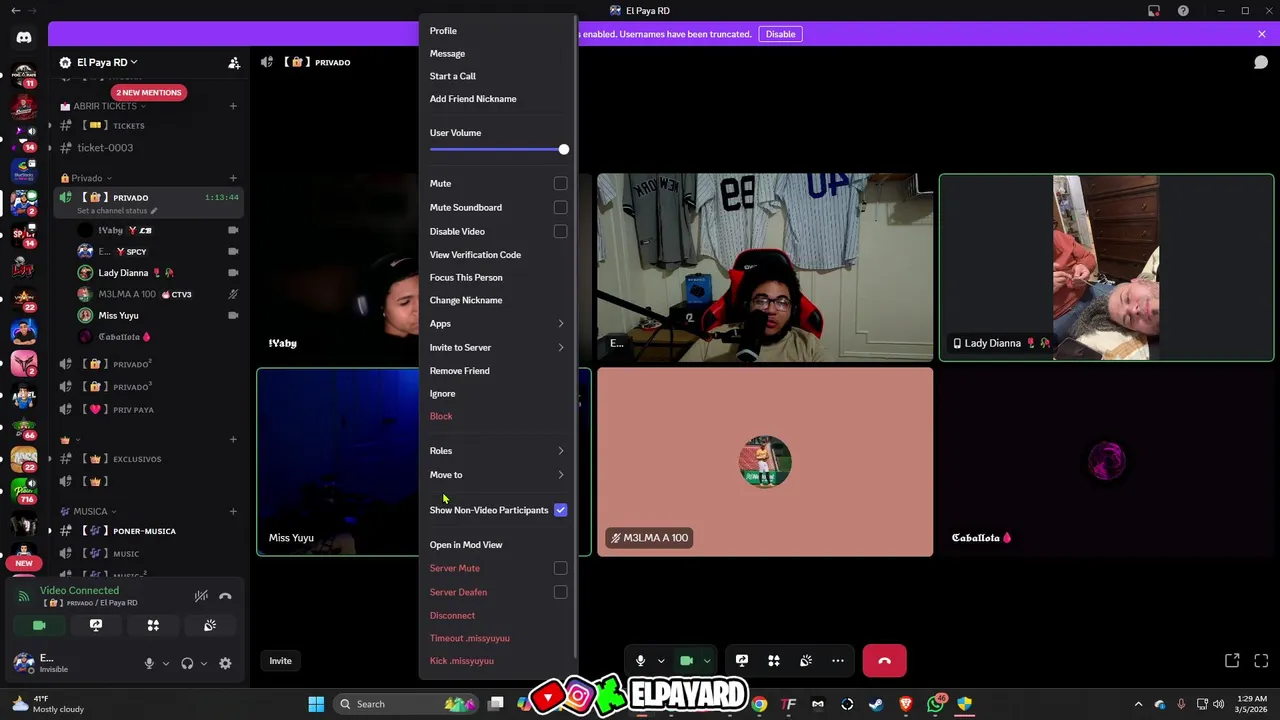Uncheck Show Non-Video Participants
The height and width of the screenshot is (720, 1280).
tap(560, 510)
